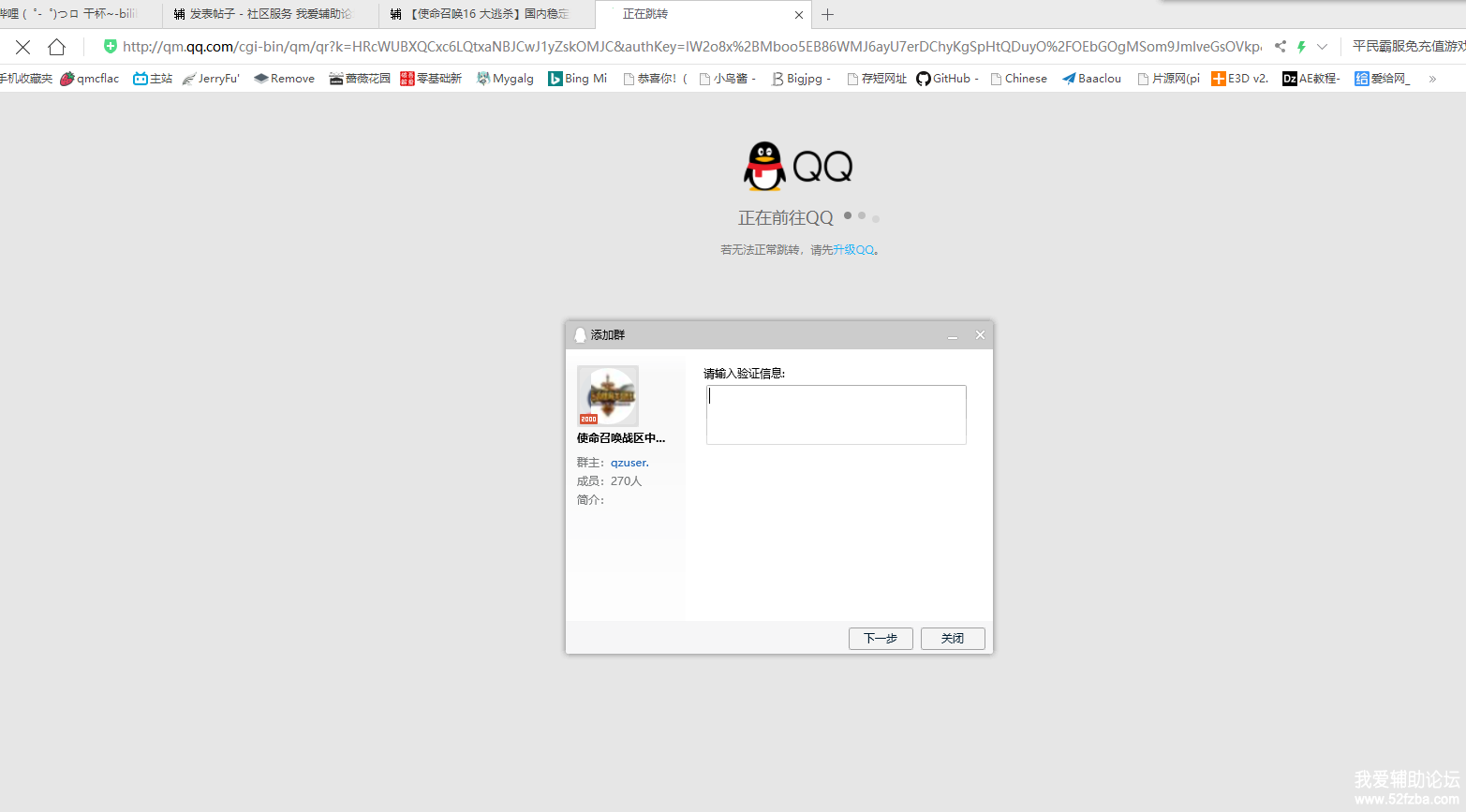The image size is (1466, 812).
Task: Open the 片源网 bookmark
Action: 1169,79
